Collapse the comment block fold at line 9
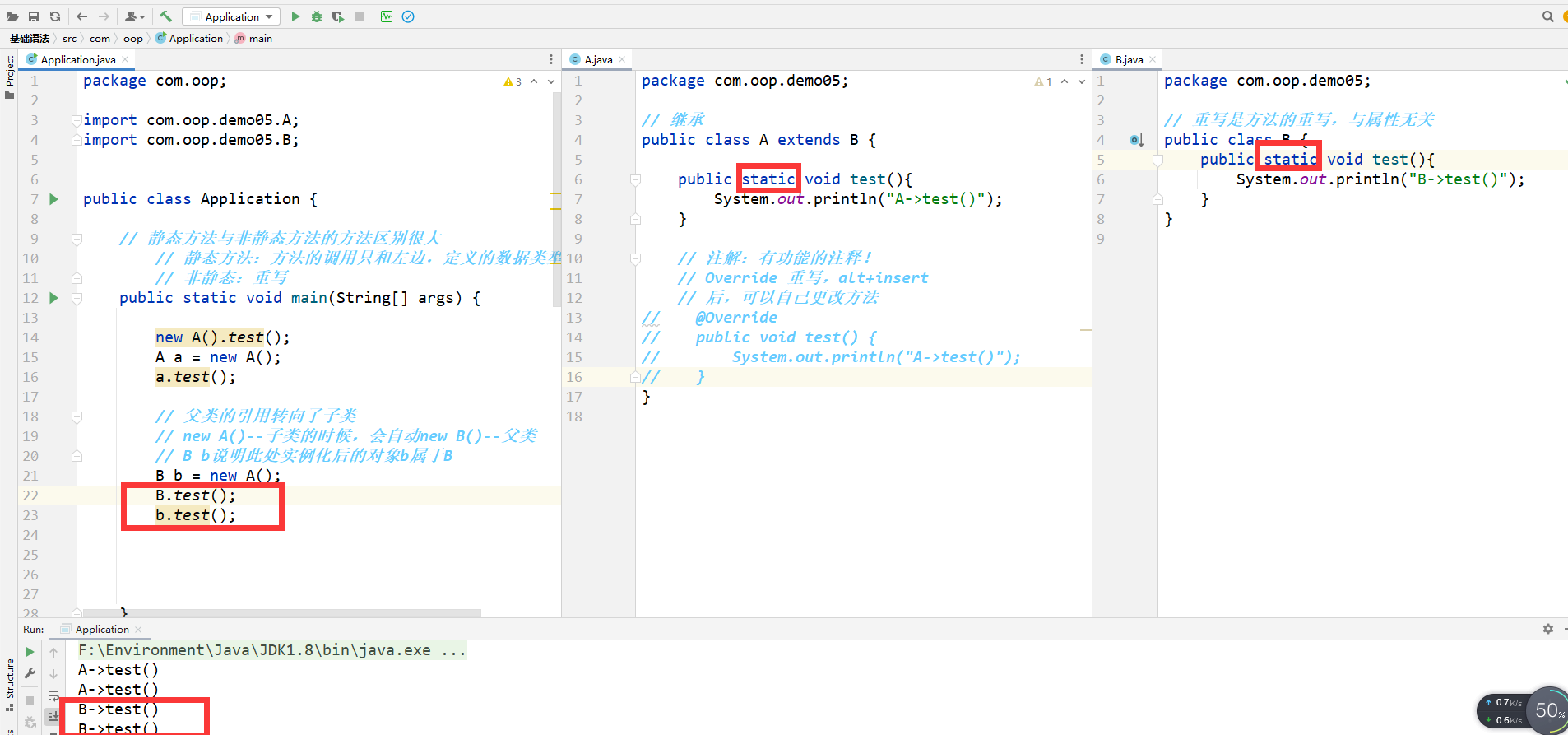This screenshot has width=1568, height=735. [77, 239]
